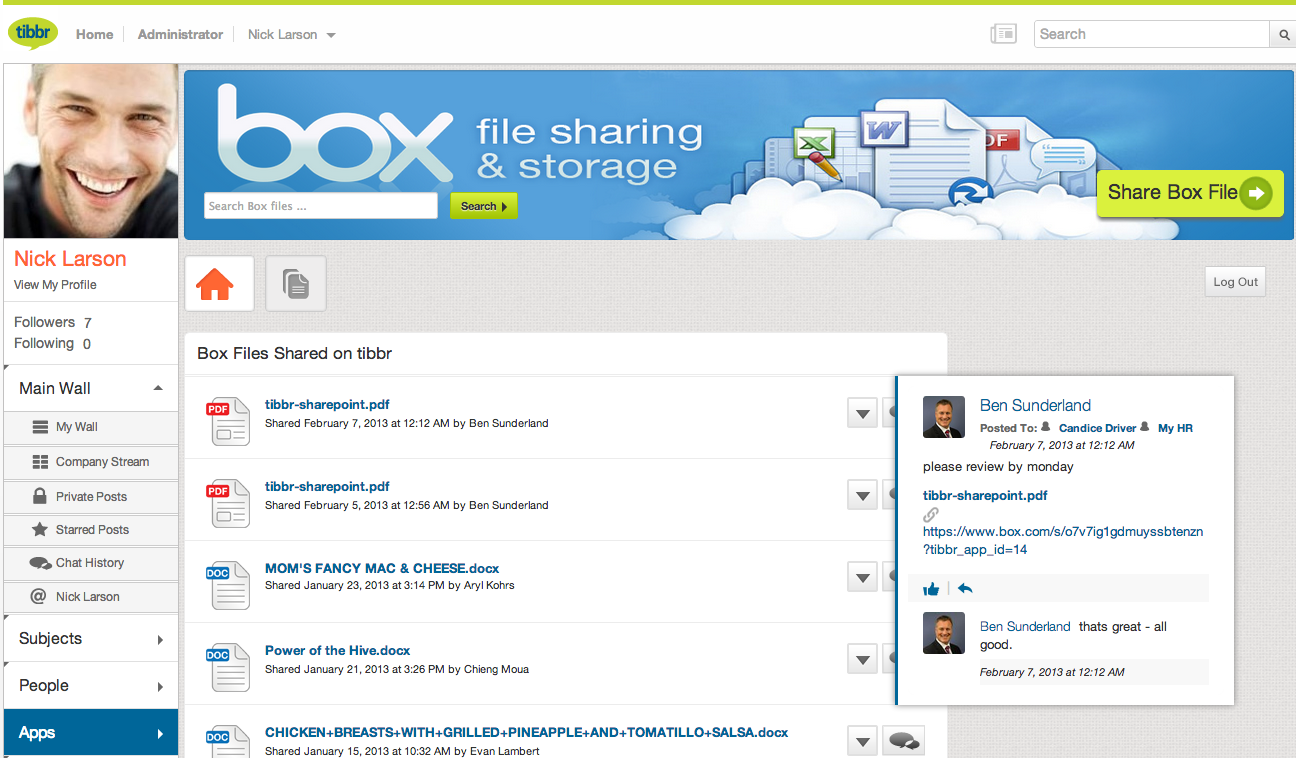Click Nick Larson's profile photo
The height and width of the screenshot is (758, 1296).
(91, 151)
